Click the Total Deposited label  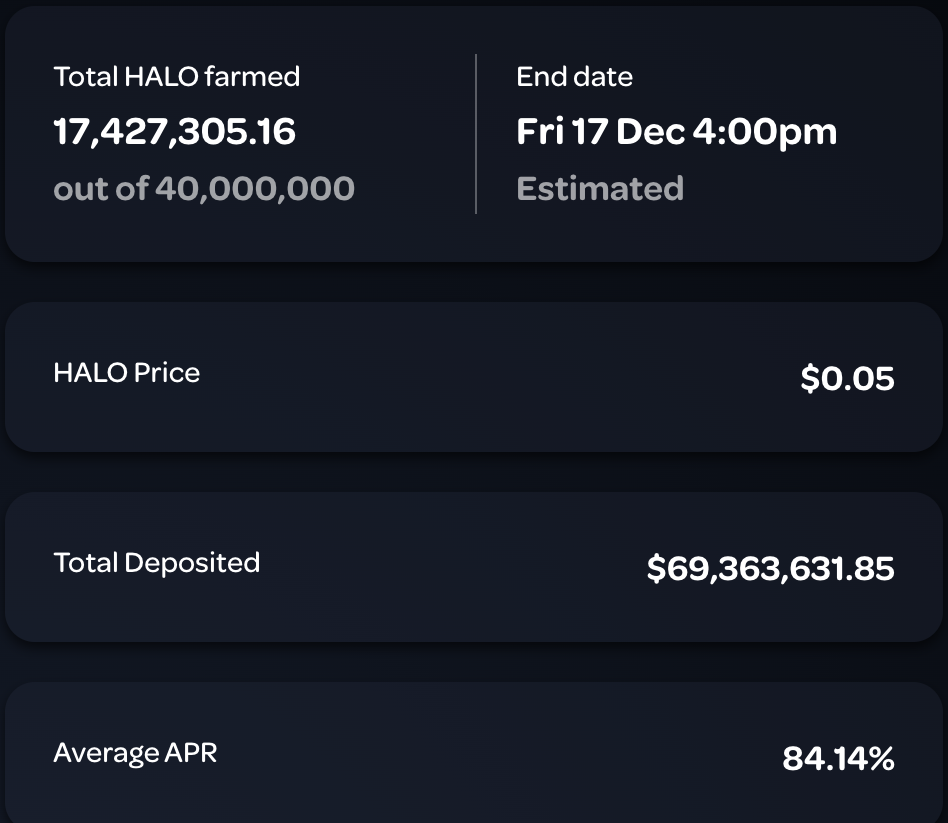[x=157, y=563]
